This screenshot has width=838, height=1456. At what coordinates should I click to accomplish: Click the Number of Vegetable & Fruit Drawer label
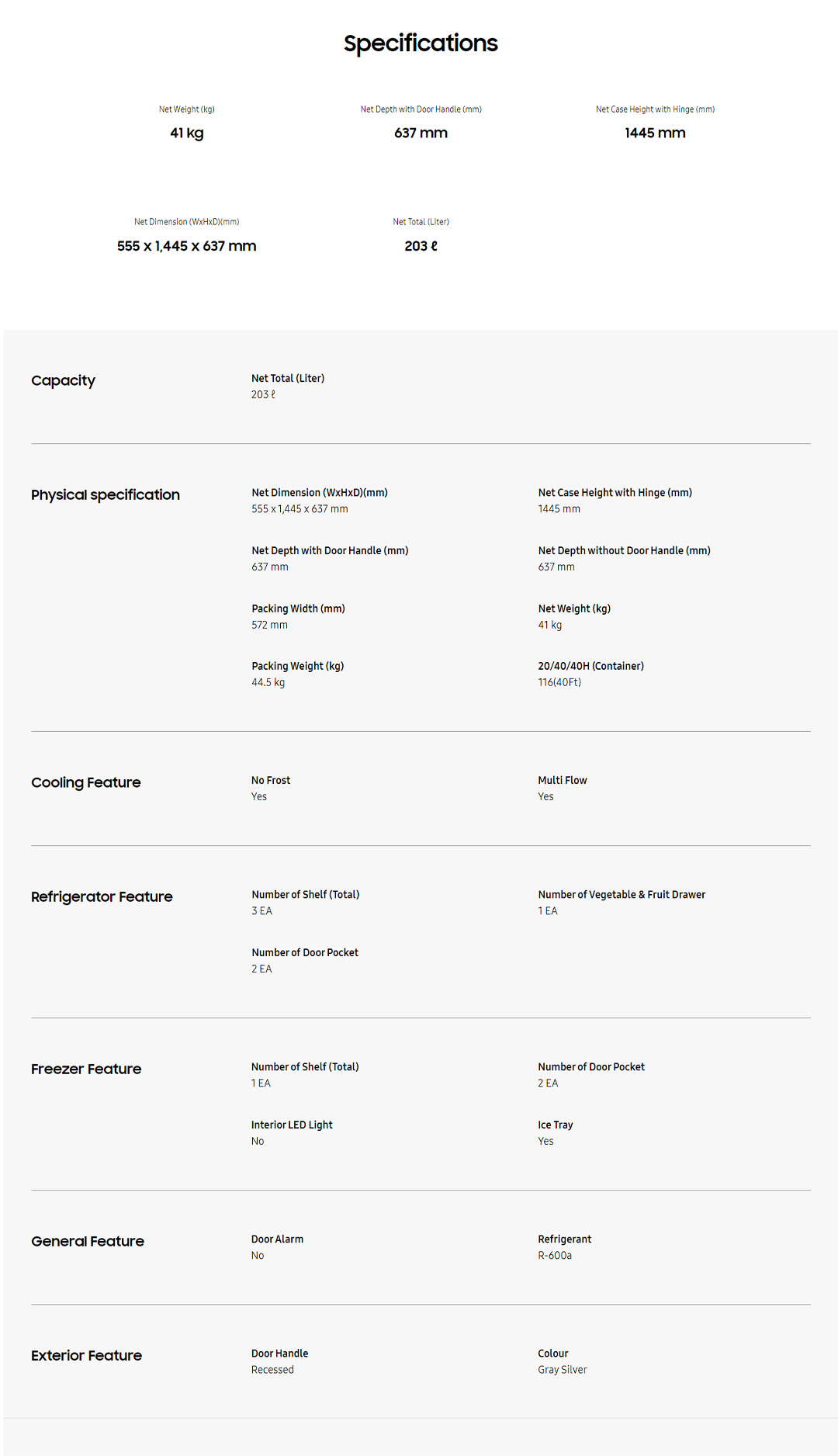[x=622, y=894]
